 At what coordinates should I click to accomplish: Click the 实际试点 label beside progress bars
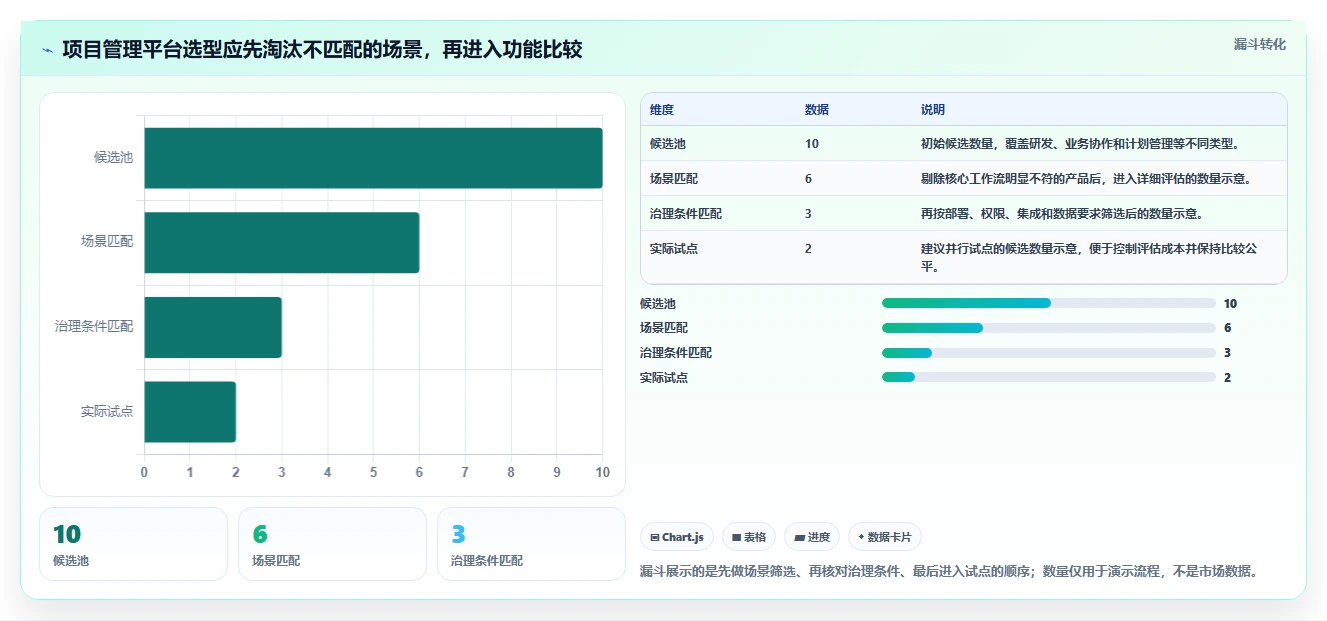tap(664, 378)
